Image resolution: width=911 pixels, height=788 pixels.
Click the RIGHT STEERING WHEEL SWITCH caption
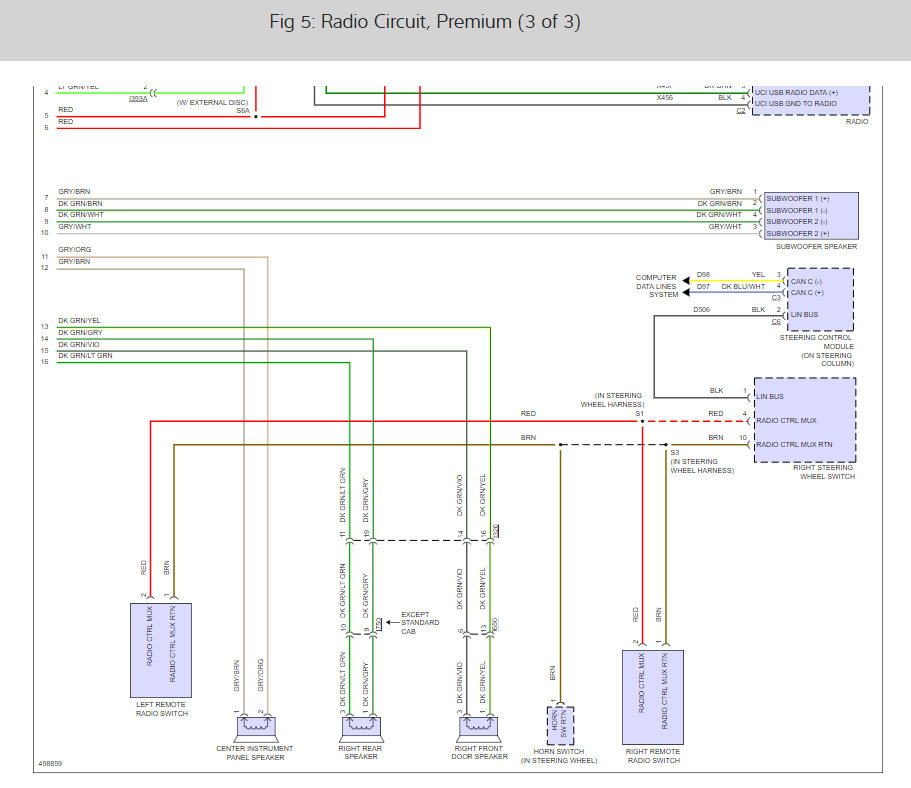824,472
